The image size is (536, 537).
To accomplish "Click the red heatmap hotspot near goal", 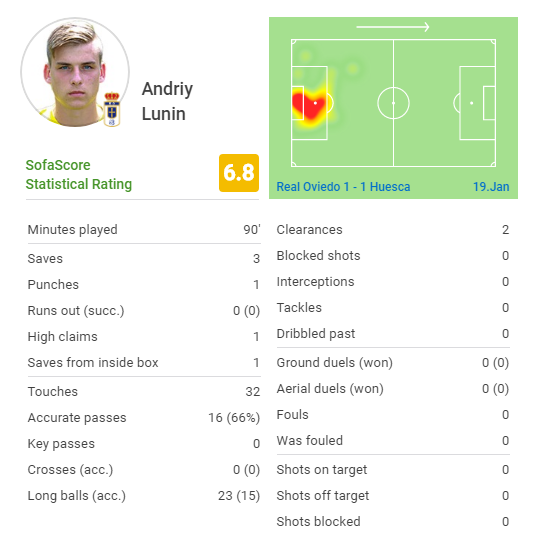I will 308,104.
